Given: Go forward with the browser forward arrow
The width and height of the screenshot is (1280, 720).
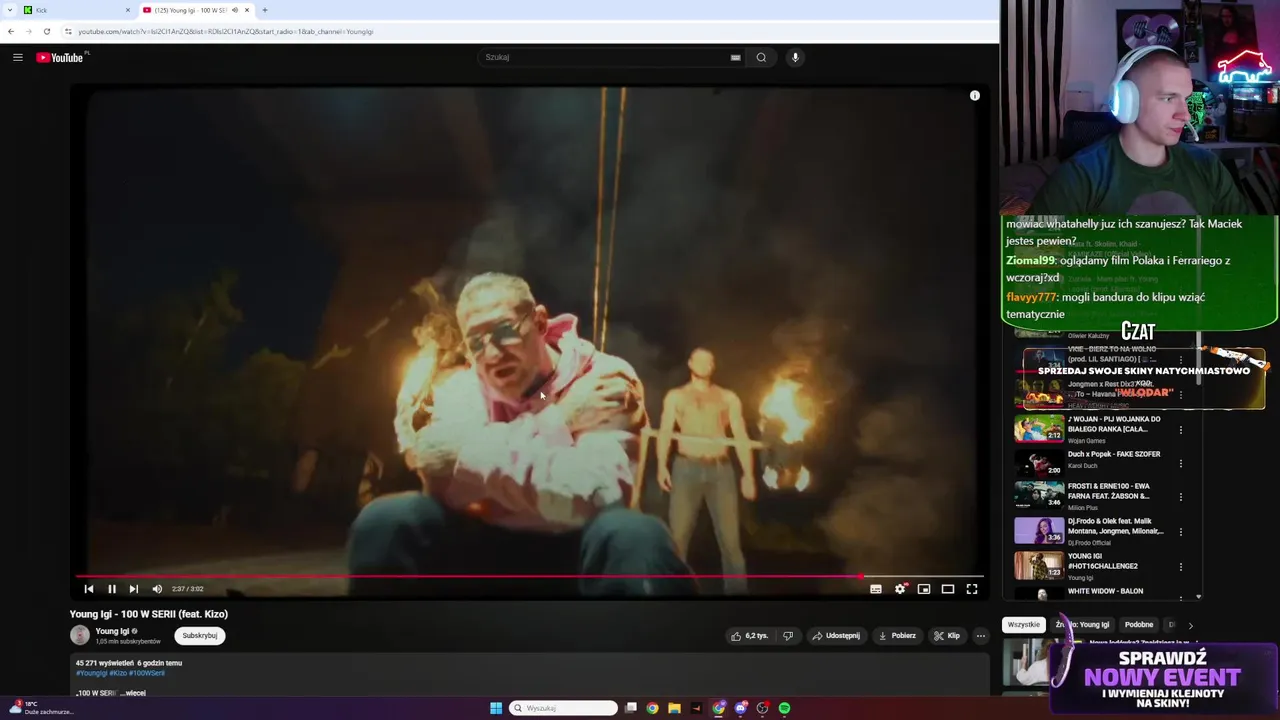Looking at the screenshot, I should [x=28, y=31].
